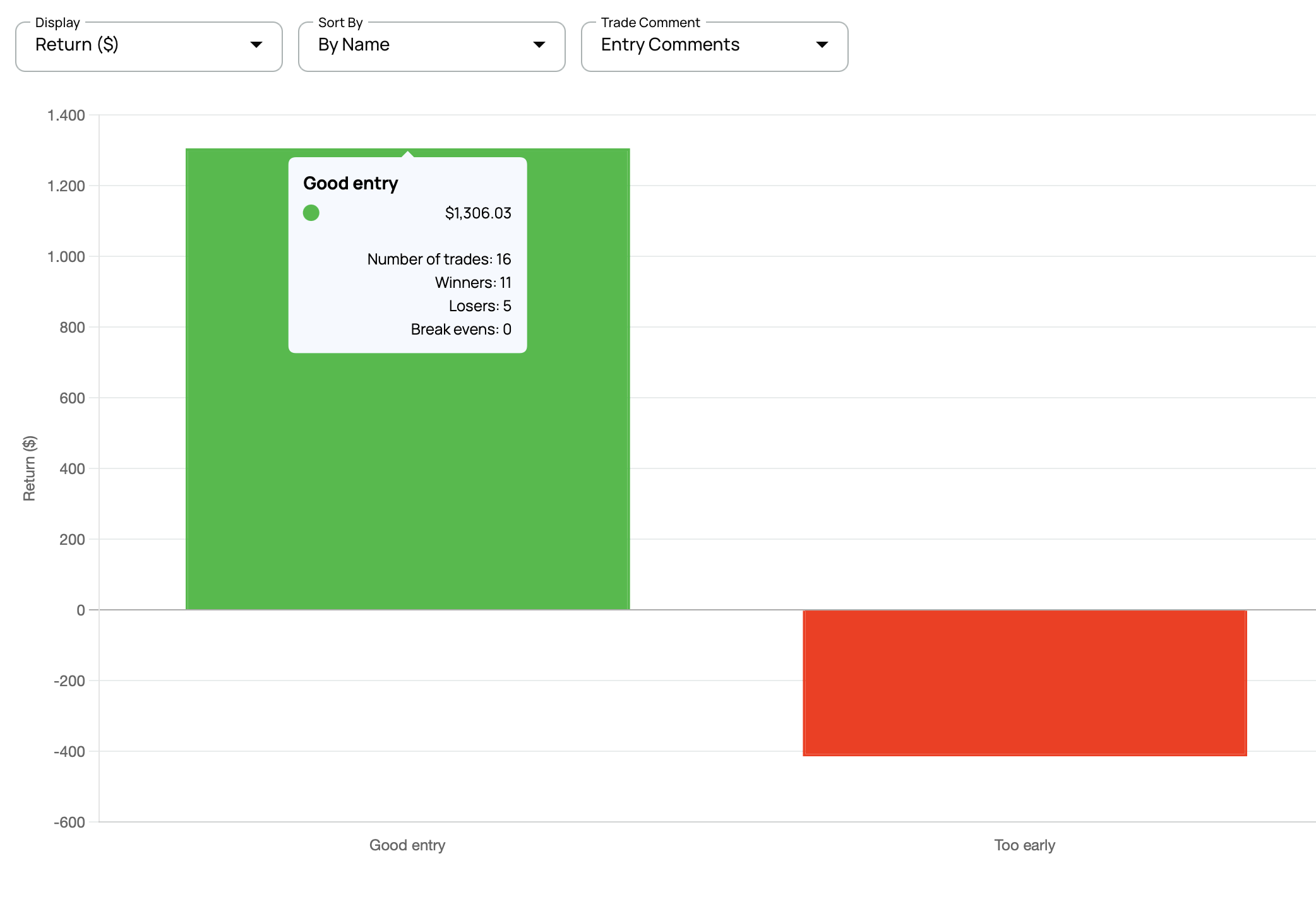Click the Good entry tooltip title
The image size is (1316, 904).
coord(350,183)
